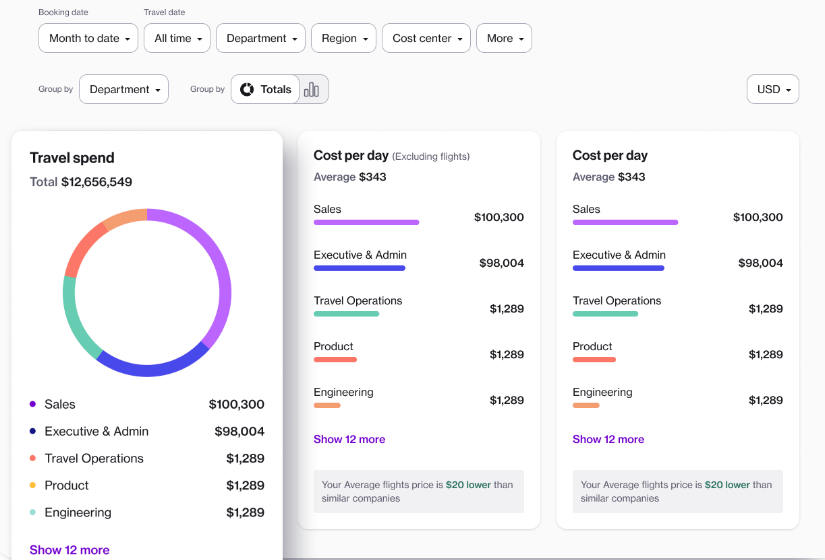Select Sales purple legend dot in Travel spend
825x560 pixels.
click(33, 404)
